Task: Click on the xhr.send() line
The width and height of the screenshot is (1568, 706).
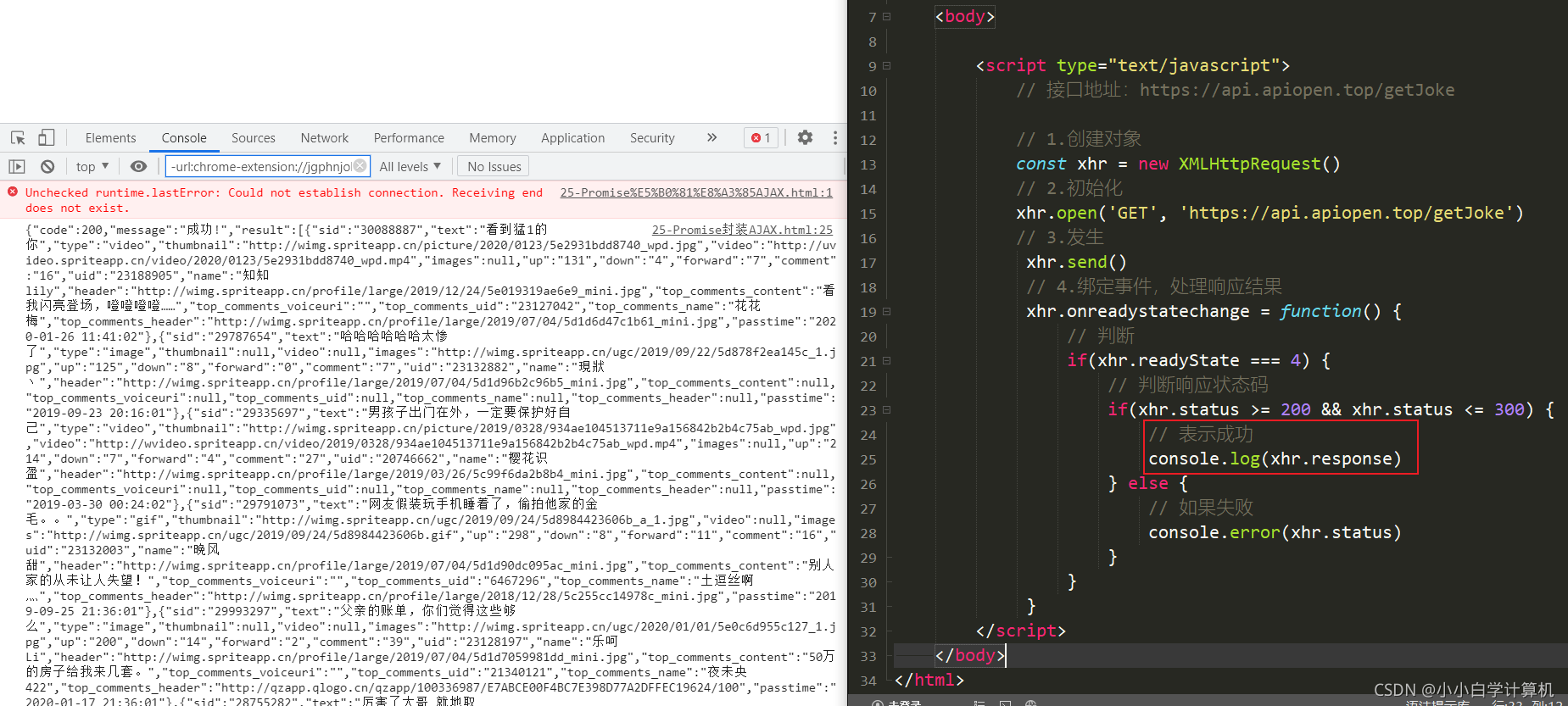Action: coord(1076,262)
